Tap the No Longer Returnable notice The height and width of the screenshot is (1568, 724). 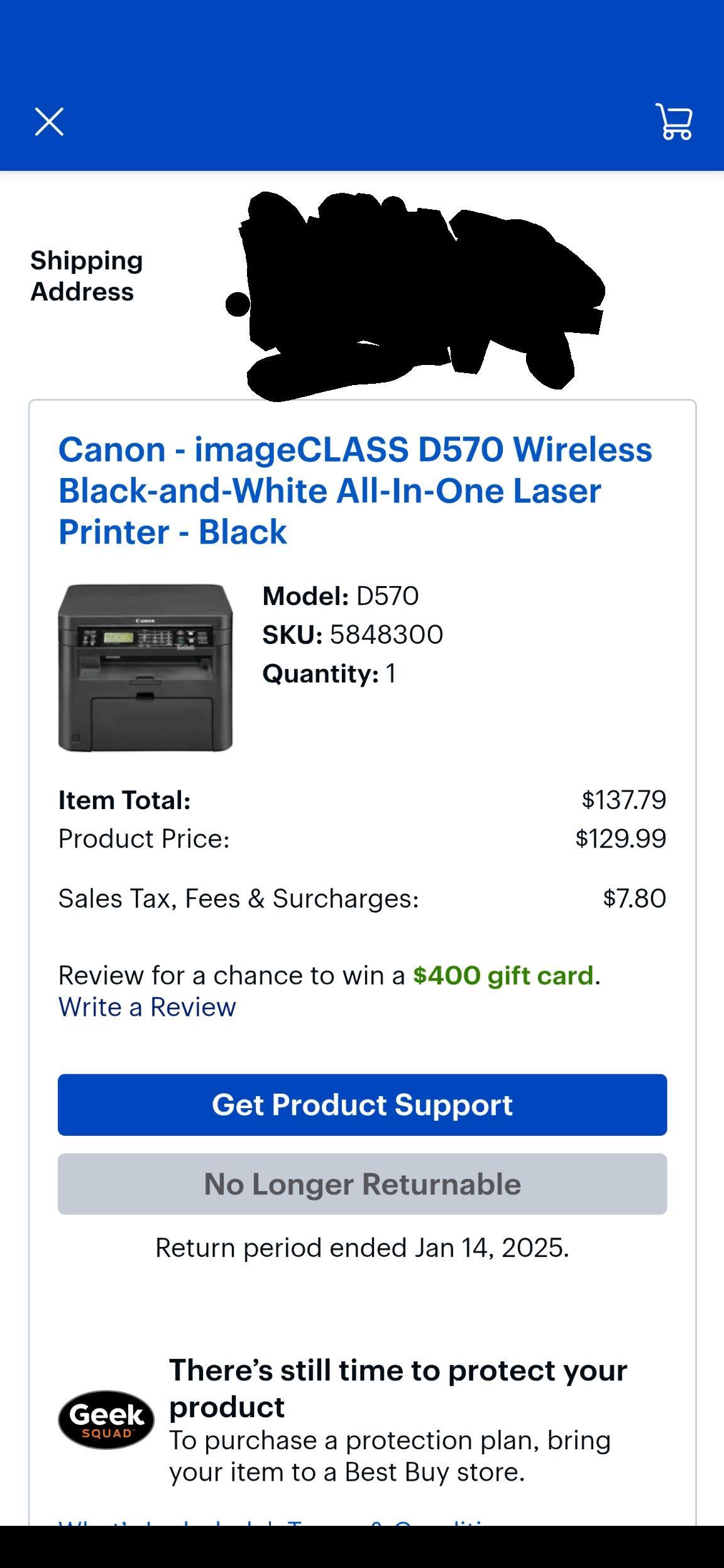click(362, 1184)
